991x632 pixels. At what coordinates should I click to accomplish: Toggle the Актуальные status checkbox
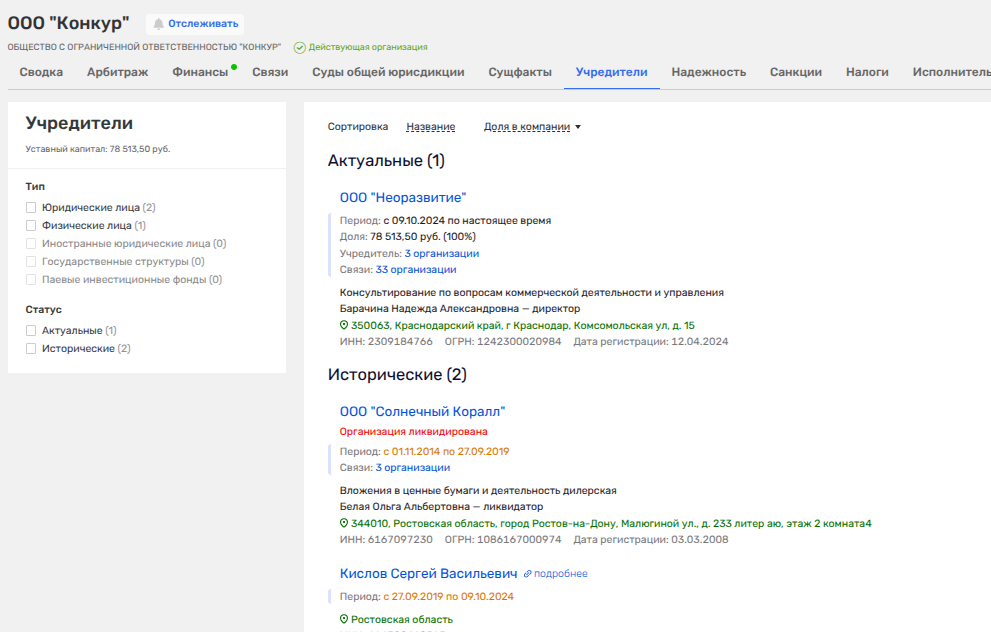tap(31, 331)
